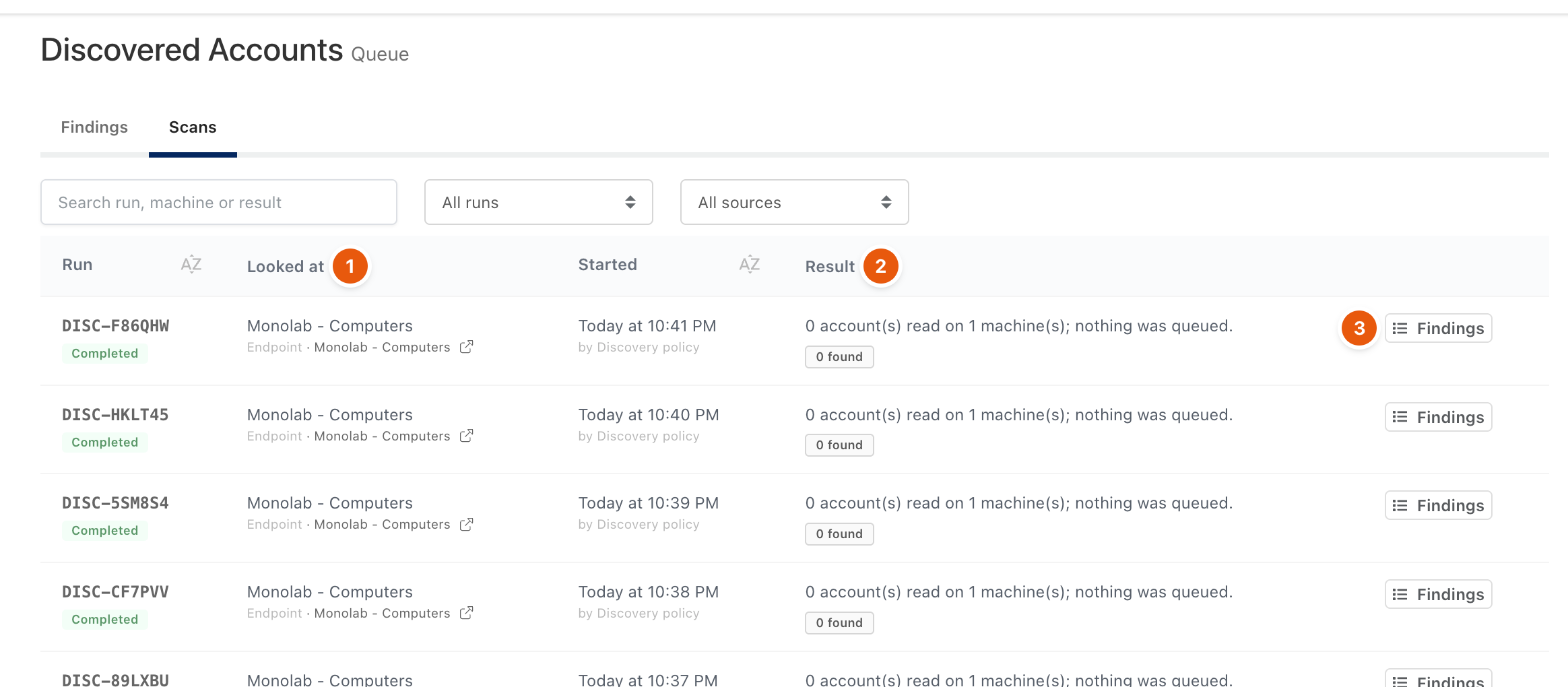Screen dimensions: 1568x687
Task: Open Findings for run DISC-HKLT45
Action: tap(1438, 417)
